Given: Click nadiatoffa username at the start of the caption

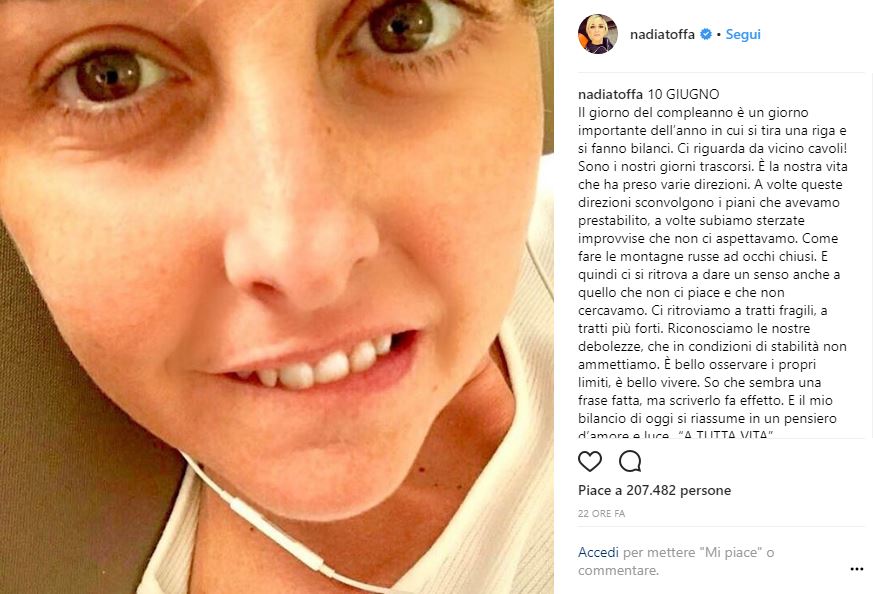Looking at the screenshot, I should pyautogui.click(x=610, y=94).
